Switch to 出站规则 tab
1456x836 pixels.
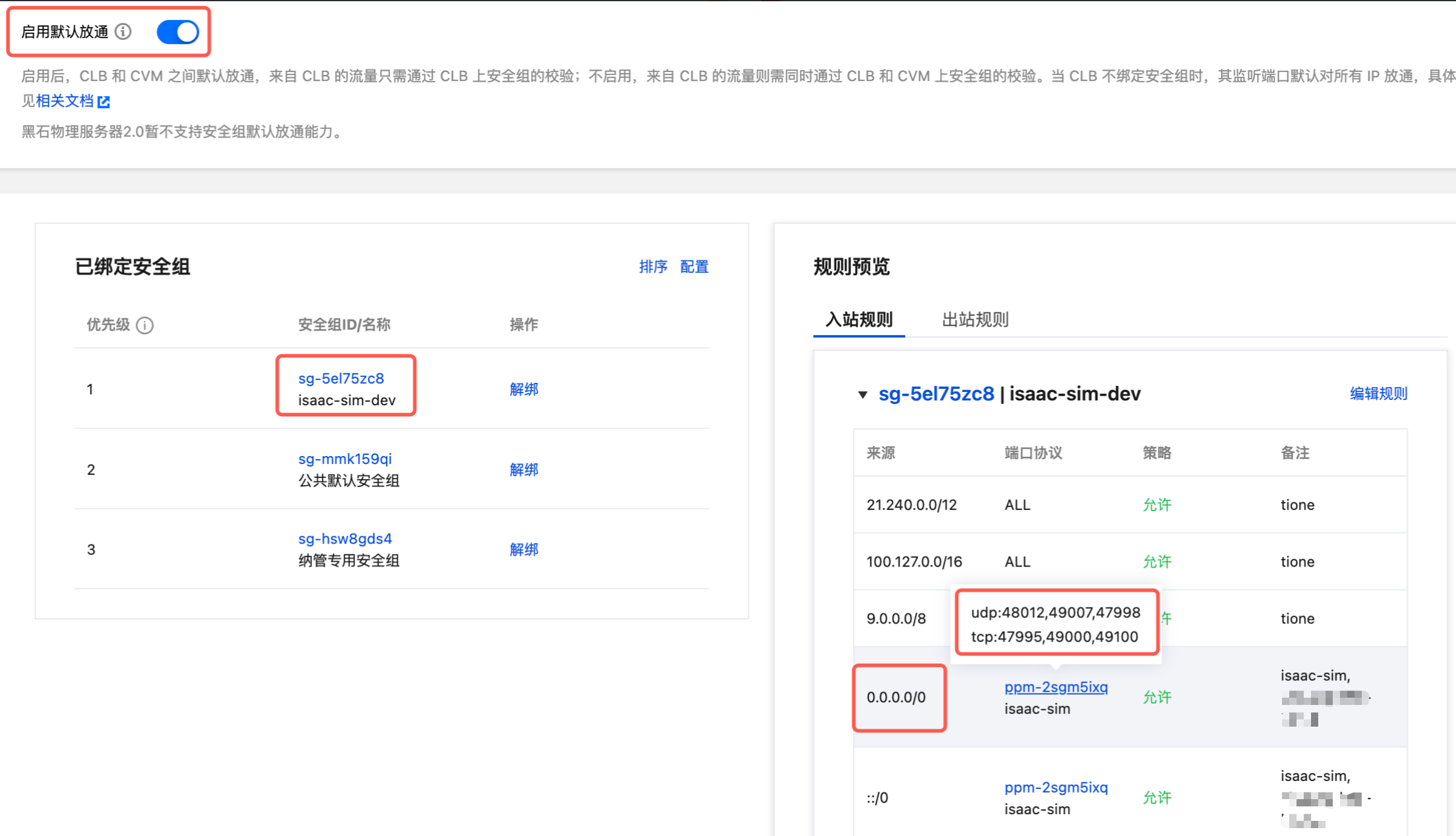pyautogui.click(x=975, y=319)
